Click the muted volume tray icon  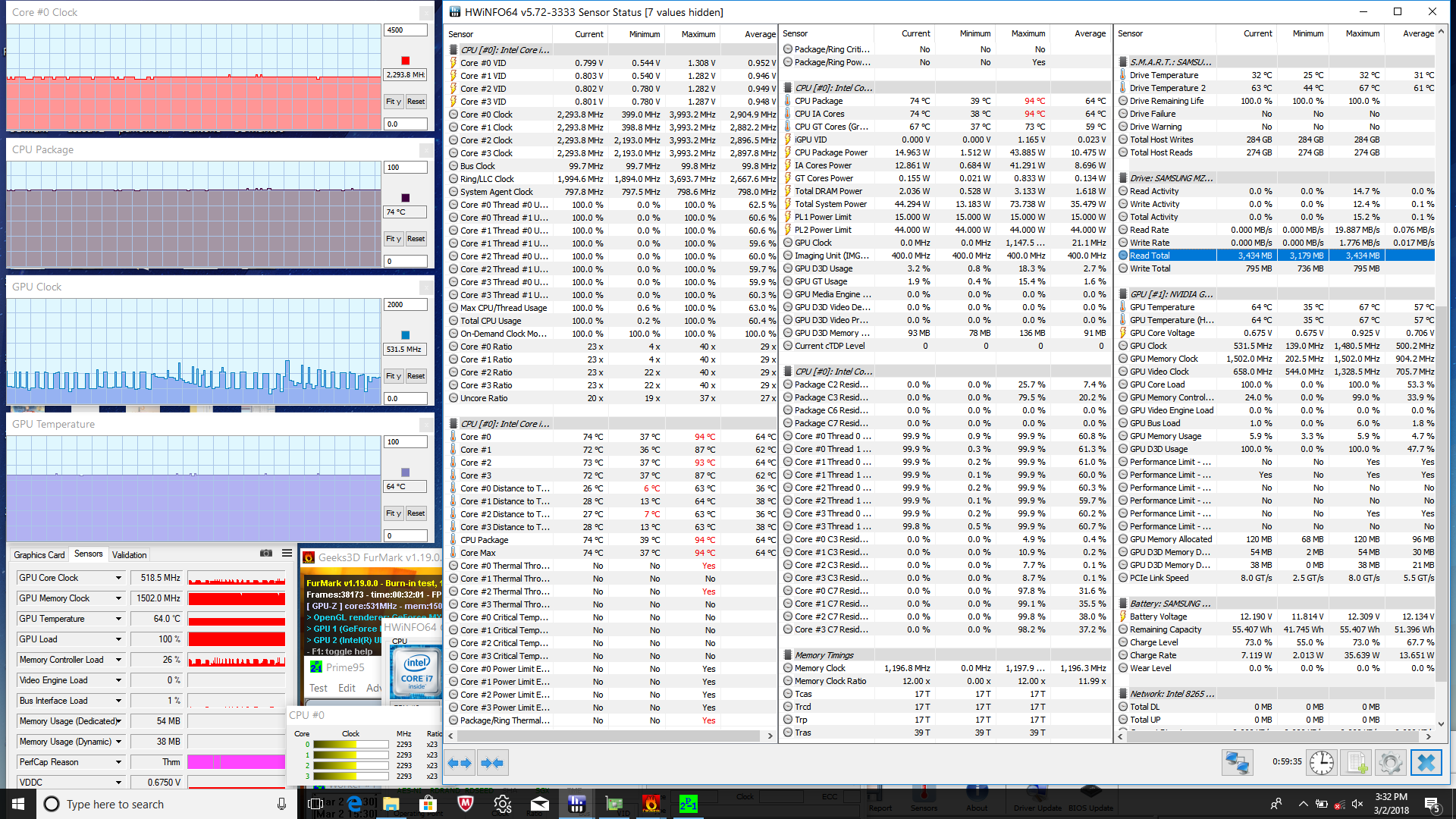[x=1357, y=804]
